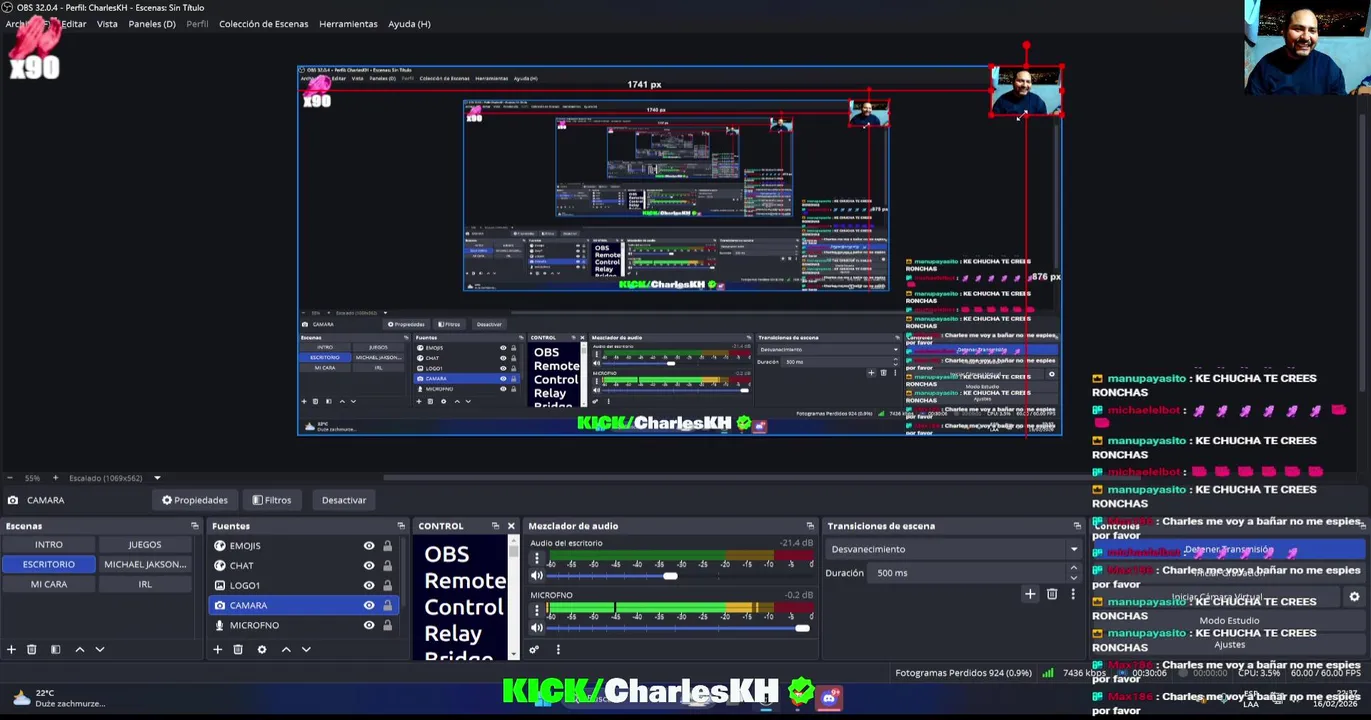Hide the CHAT source
This screenshot has width=1371, height=720.
pyautogui.click(x=369, y=566)
